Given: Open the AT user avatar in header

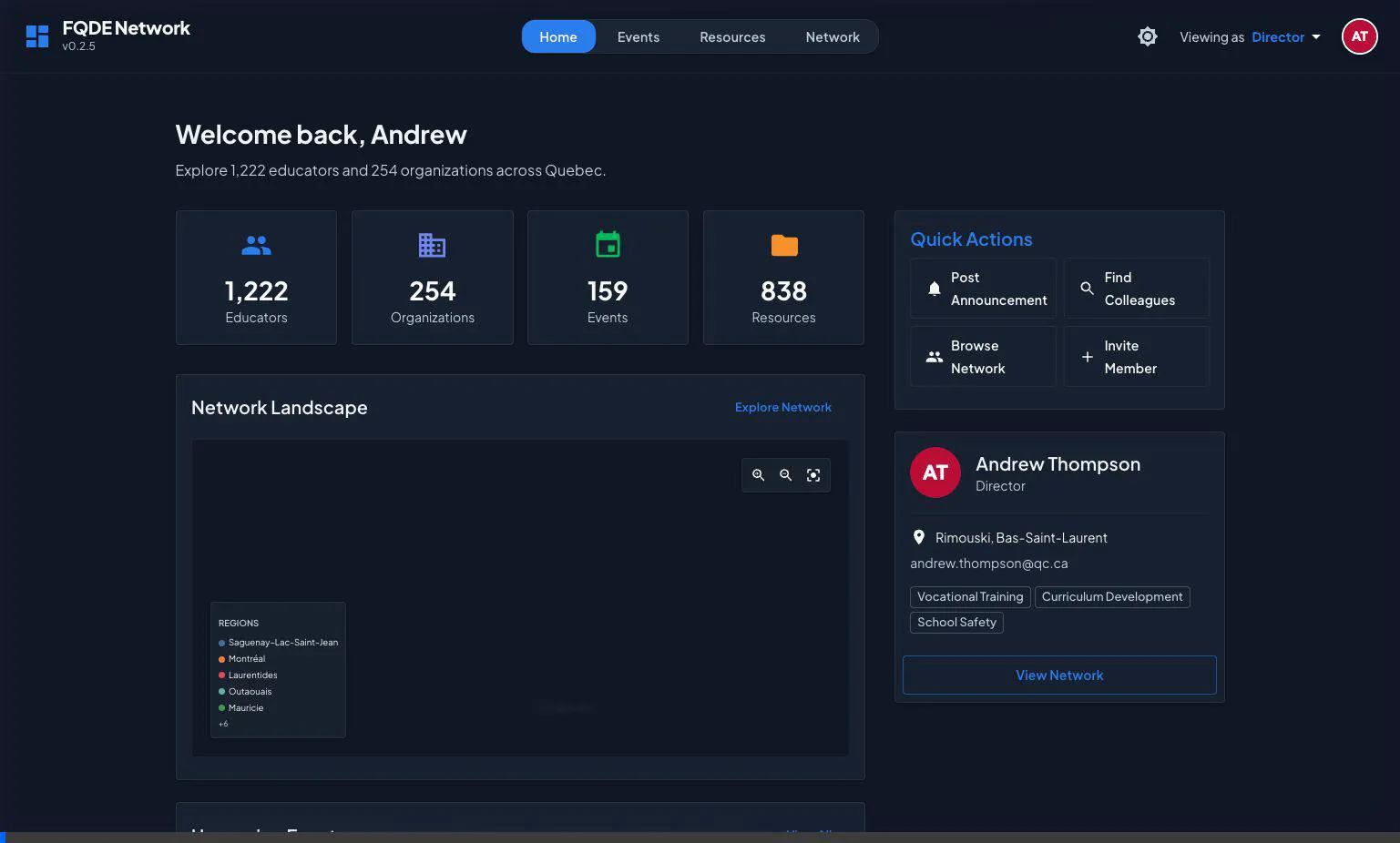Looking at the screenshot, I should [1359, 36].
